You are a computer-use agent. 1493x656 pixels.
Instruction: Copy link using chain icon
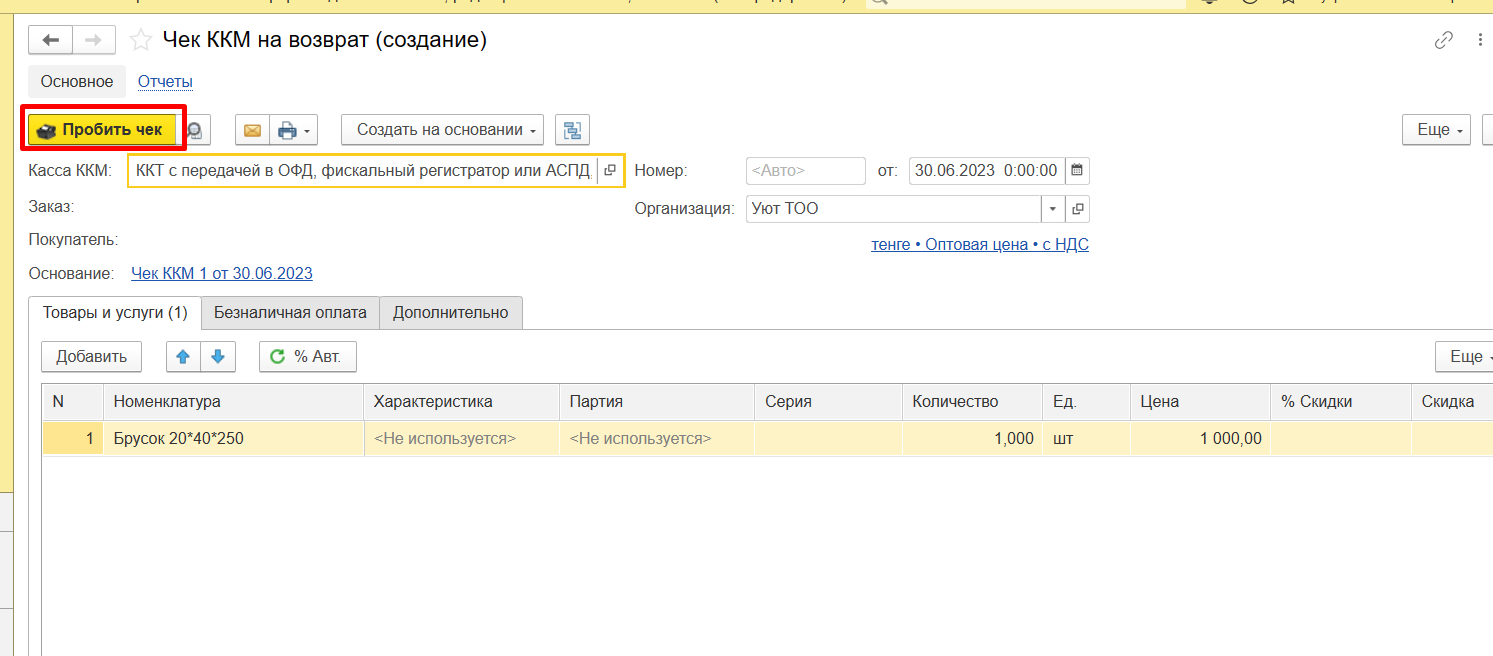(1443, 40)
